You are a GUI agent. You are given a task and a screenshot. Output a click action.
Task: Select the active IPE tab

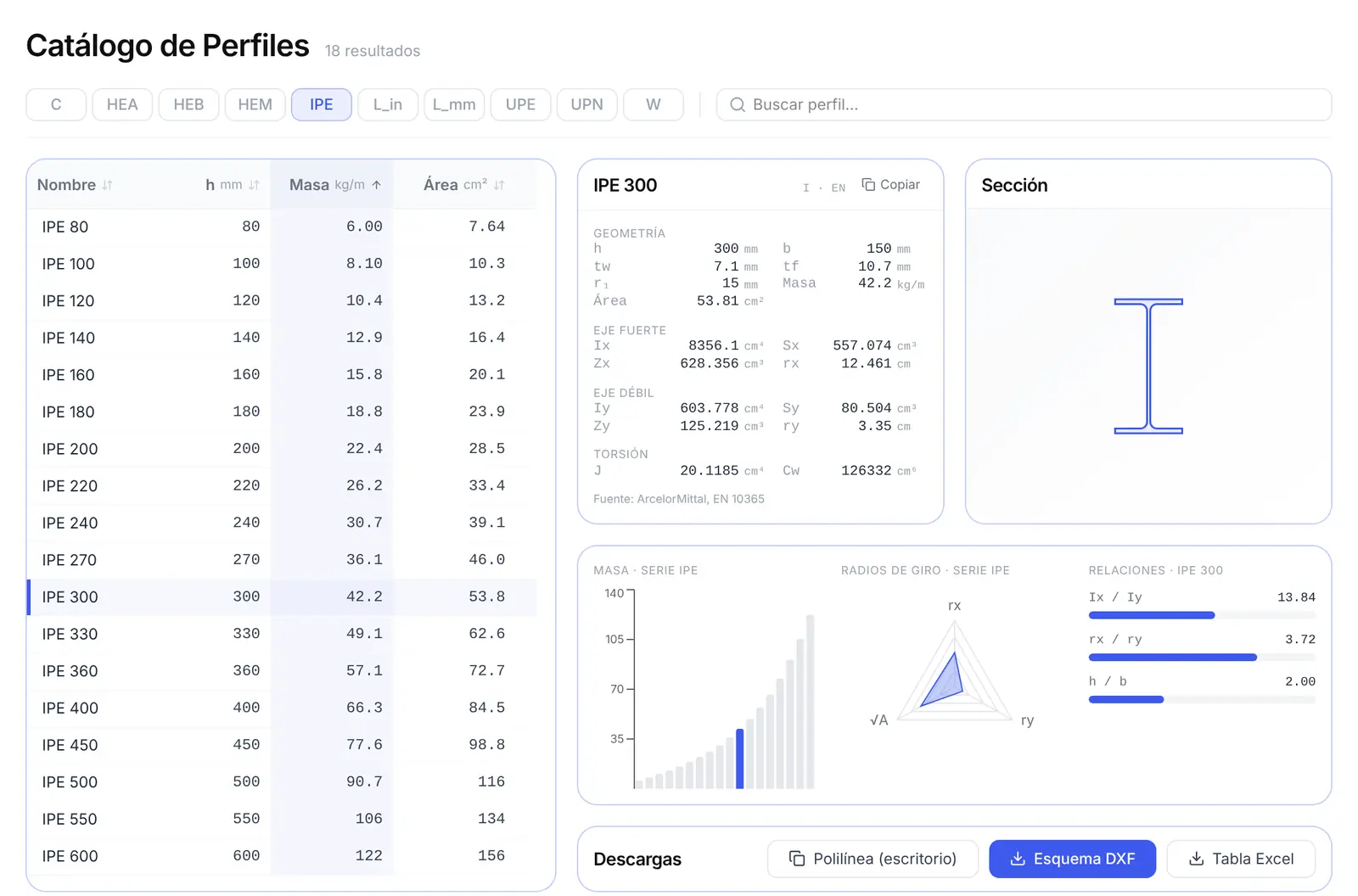[322, 104]
